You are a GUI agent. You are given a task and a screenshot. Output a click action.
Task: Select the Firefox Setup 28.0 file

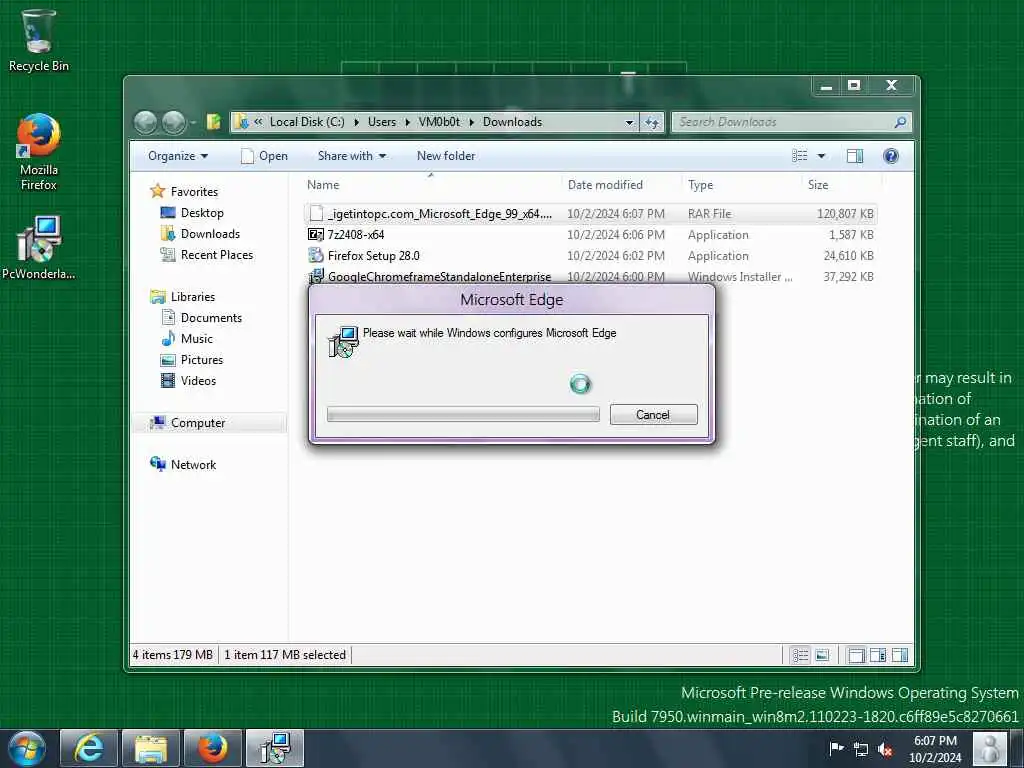tap(590, 255)
